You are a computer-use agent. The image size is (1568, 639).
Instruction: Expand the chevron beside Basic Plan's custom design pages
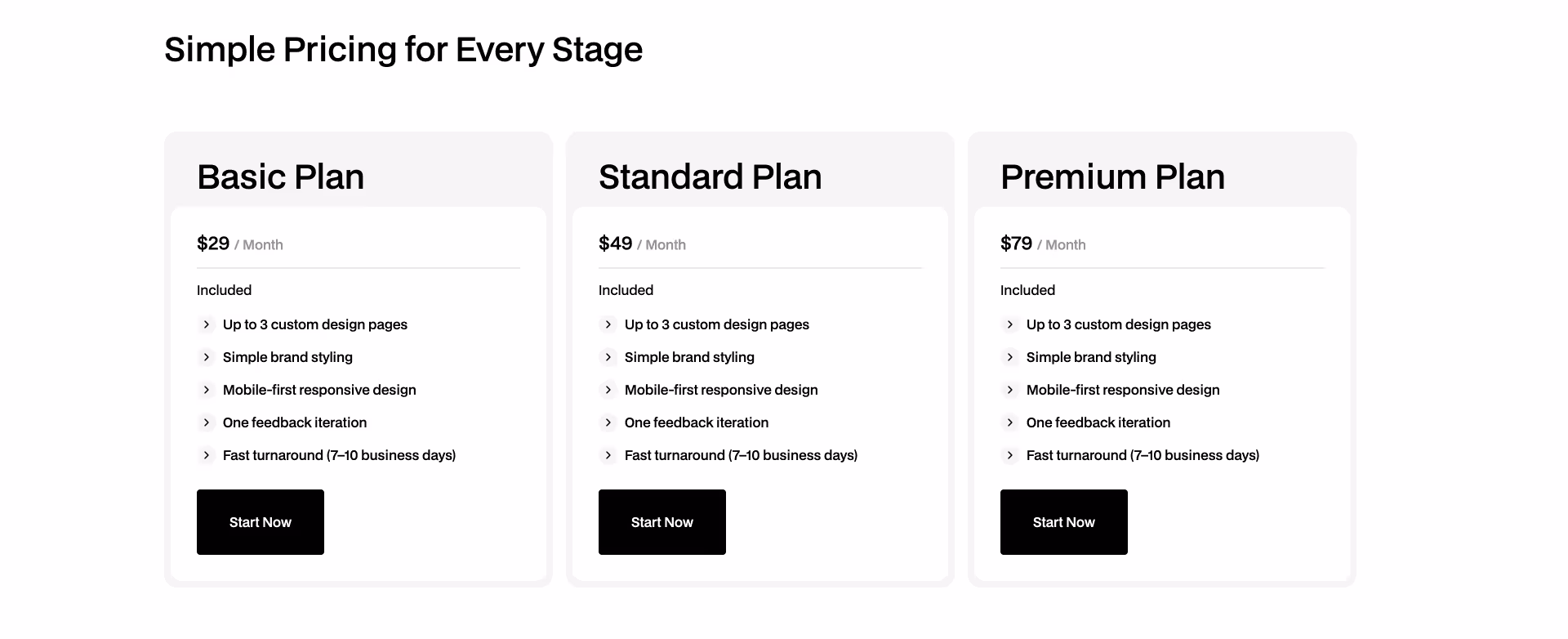point(207,324)
